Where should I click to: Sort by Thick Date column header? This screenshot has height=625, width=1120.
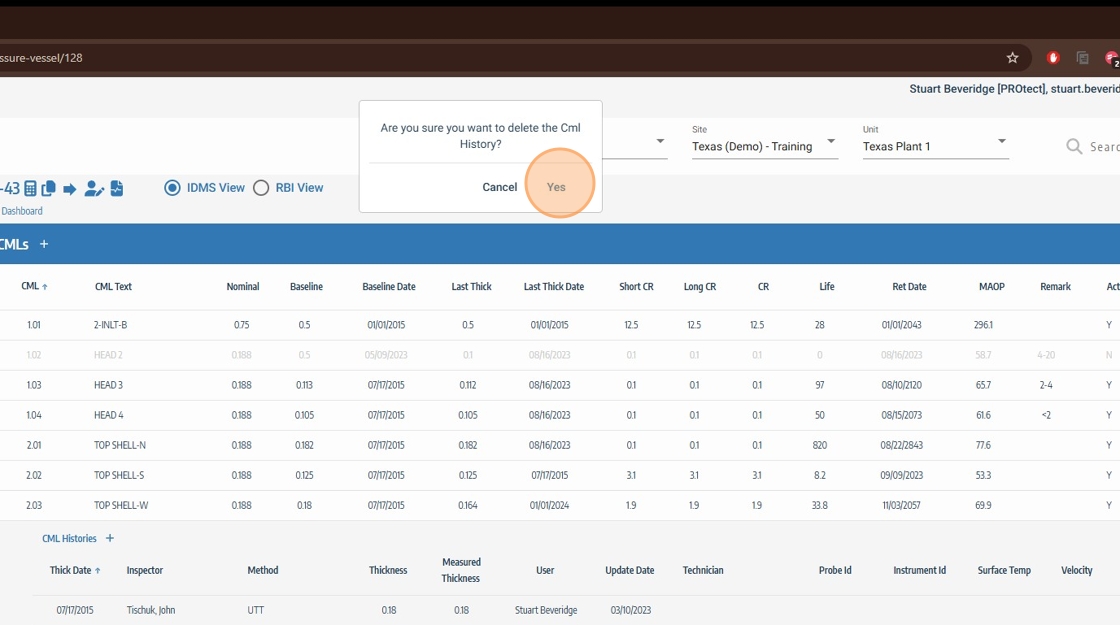pos(70,570)
